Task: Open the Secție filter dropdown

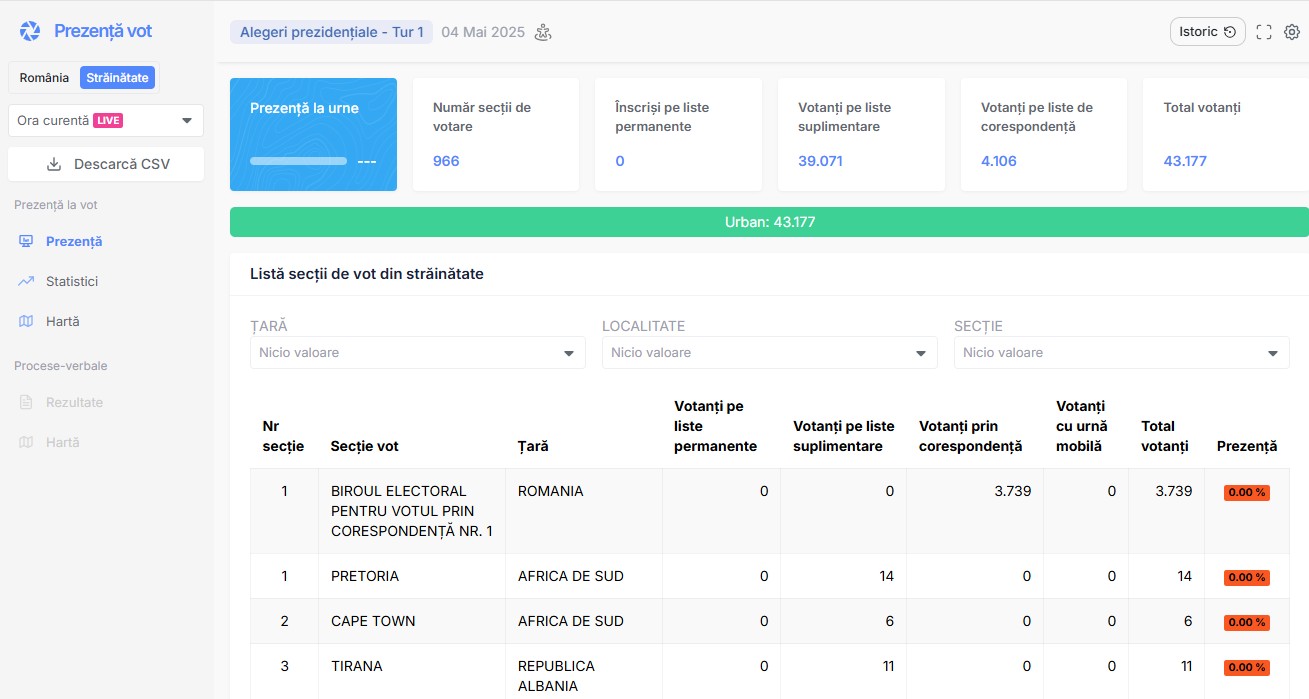Action: (x=1121, y=353)
